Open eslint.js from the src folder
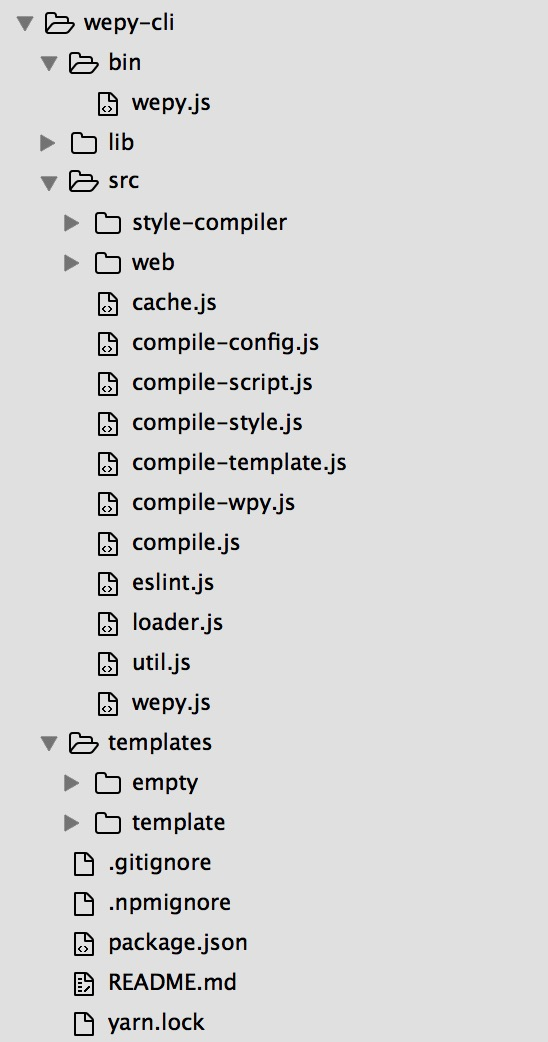The height and width of the screenshot is (1042, 548). (x=173, y=583)
